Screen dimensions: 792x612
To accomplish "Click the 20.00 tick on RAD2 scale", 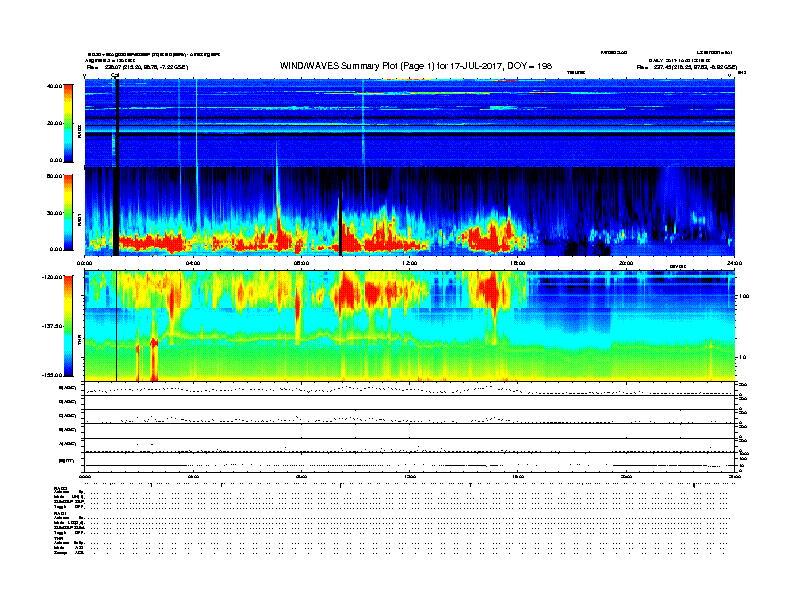I will 53,123.
